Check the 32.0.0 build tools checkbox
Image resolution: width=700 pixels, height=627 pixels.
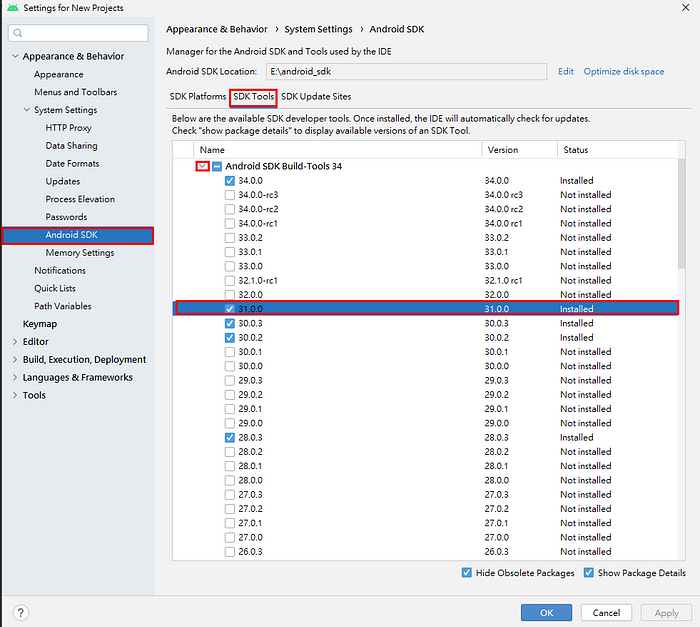point(229,295)
